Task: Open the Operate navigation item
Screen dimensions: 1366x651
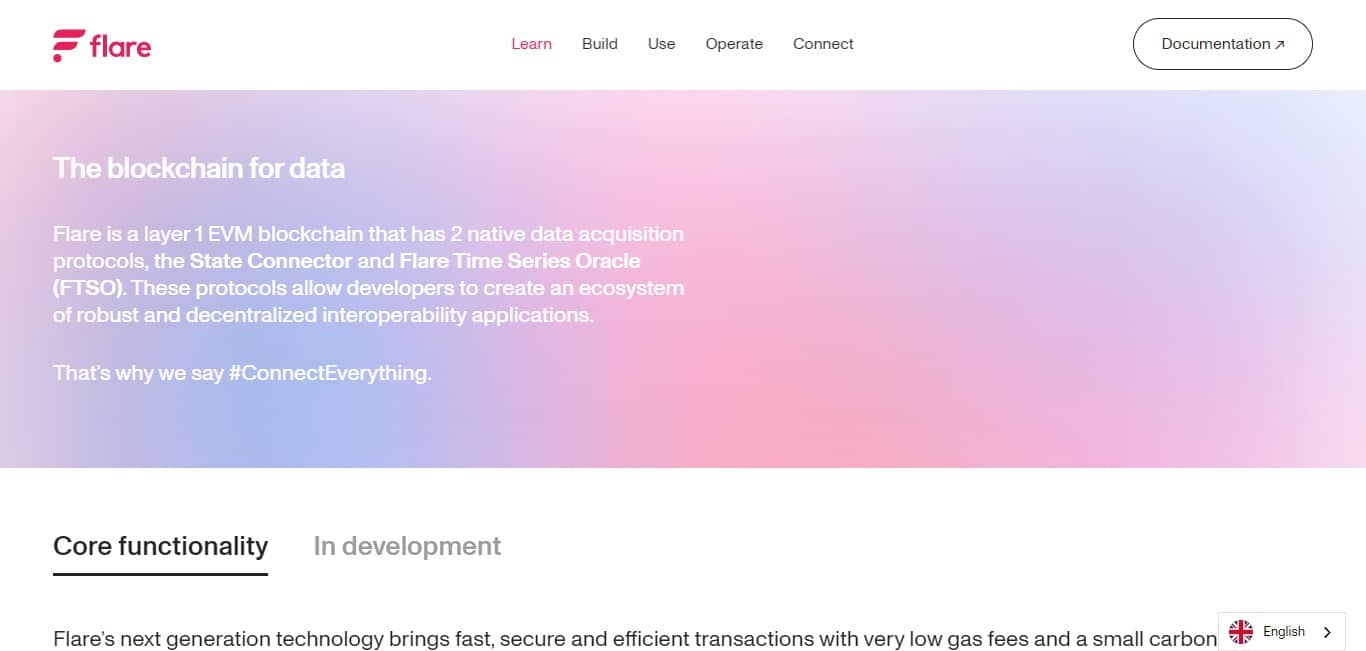Action: click(734, 44)
